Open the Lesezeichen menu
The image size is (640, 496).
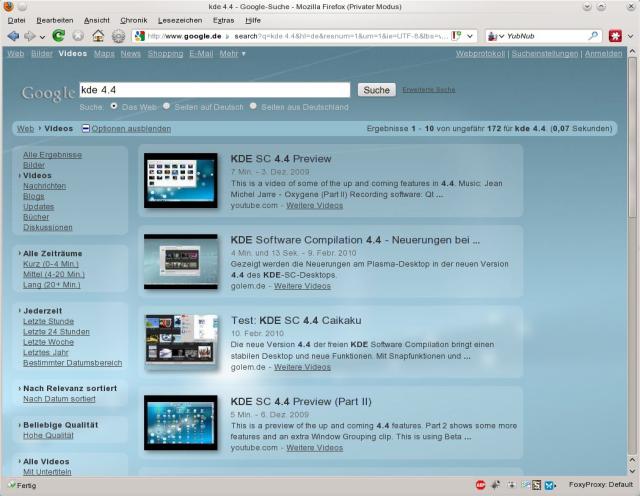(180, 20)
